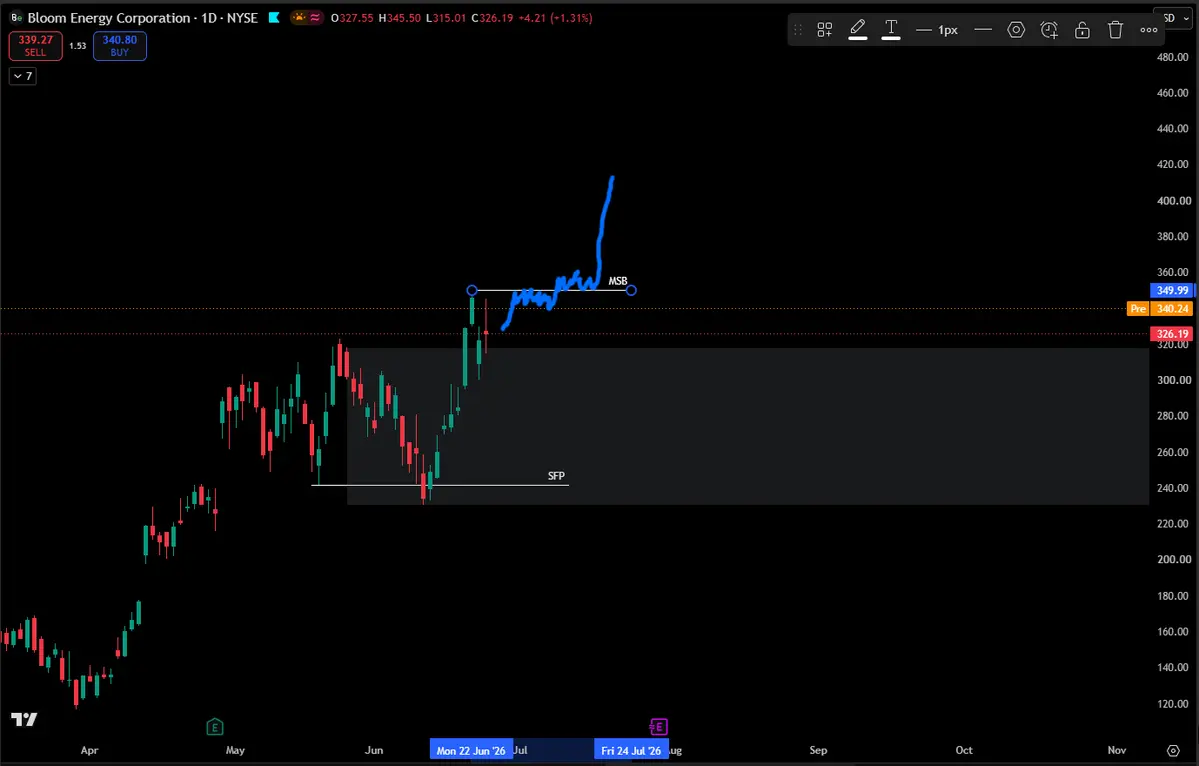Viewport: 1199px width, 766px height.
Task: Click the TradingView logo at bottom left
Action: pos(24,719)
